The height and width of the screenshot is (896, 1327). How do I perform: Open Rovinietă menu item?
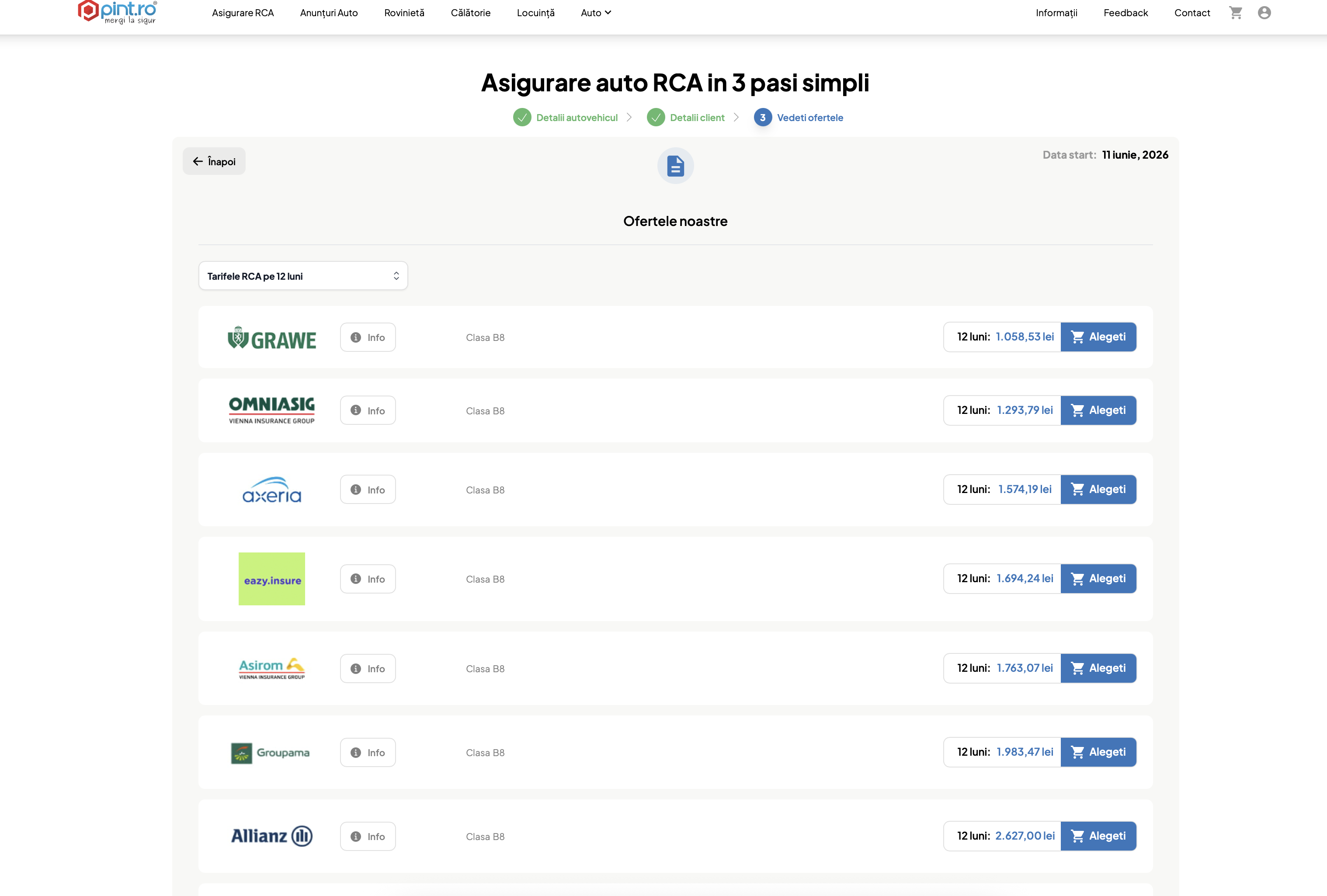[404, 13]
